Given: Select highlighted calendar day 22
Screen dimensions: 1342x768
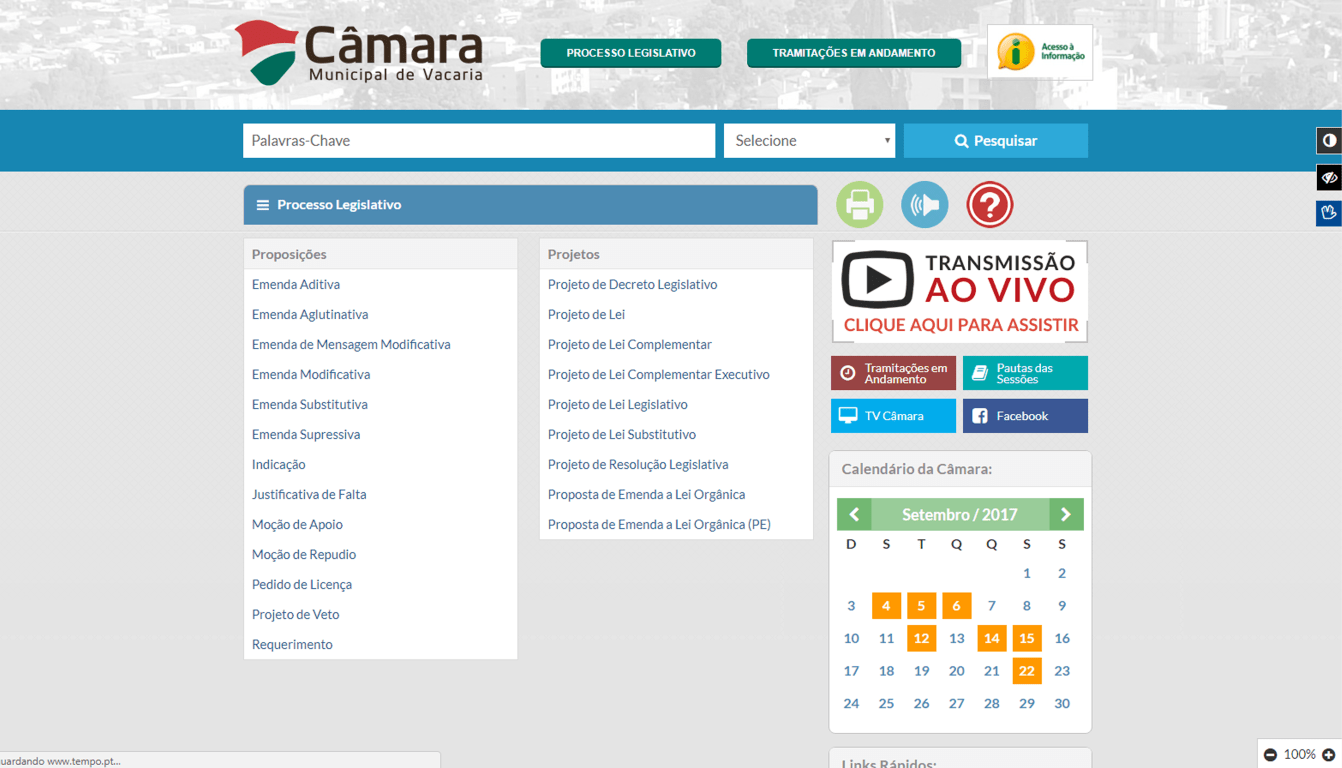Looking at the screenshot, I should (x=1026, y=671).
